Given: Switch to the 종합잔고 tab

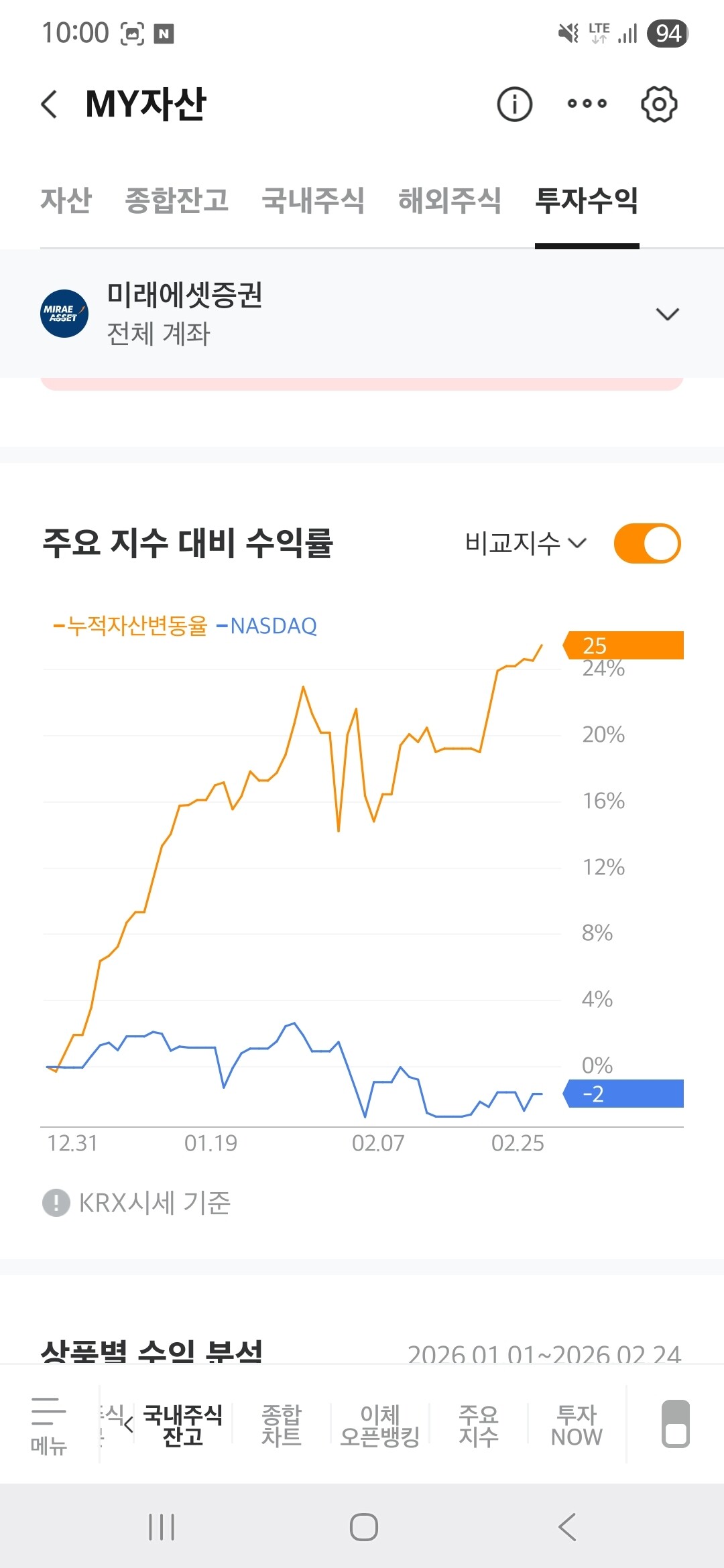Looking at the screenshot, I should tap(177, 200).
